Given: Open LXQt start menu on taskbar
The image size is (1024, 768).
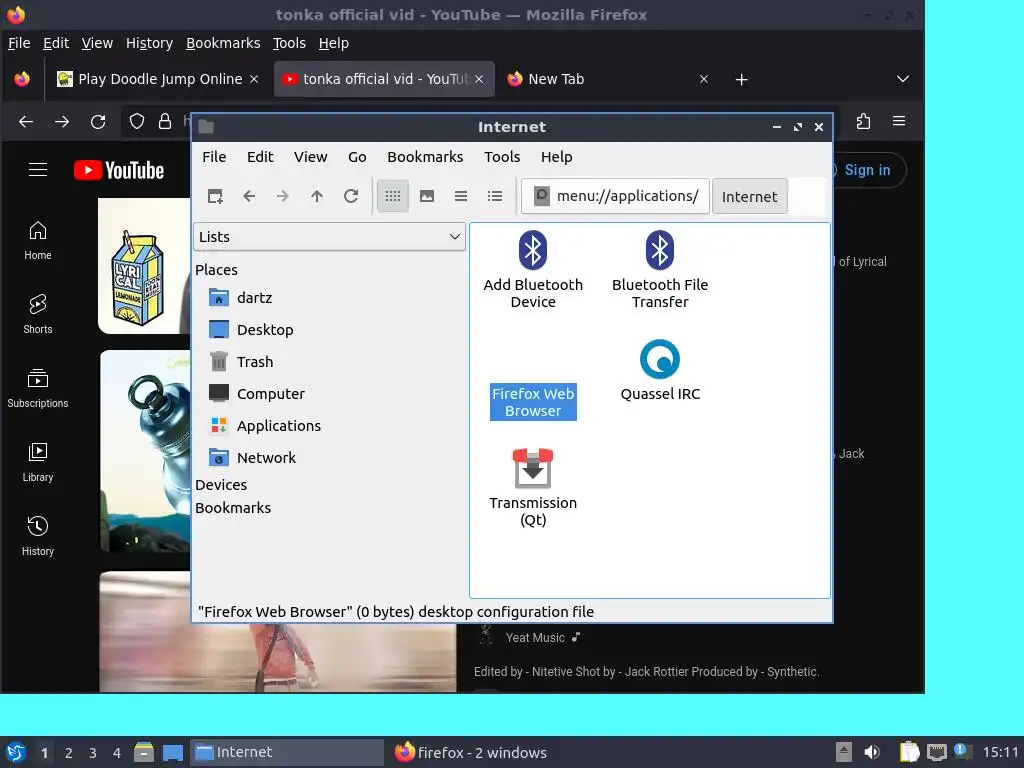Looking at the screenshot, I should click(16, 752).
